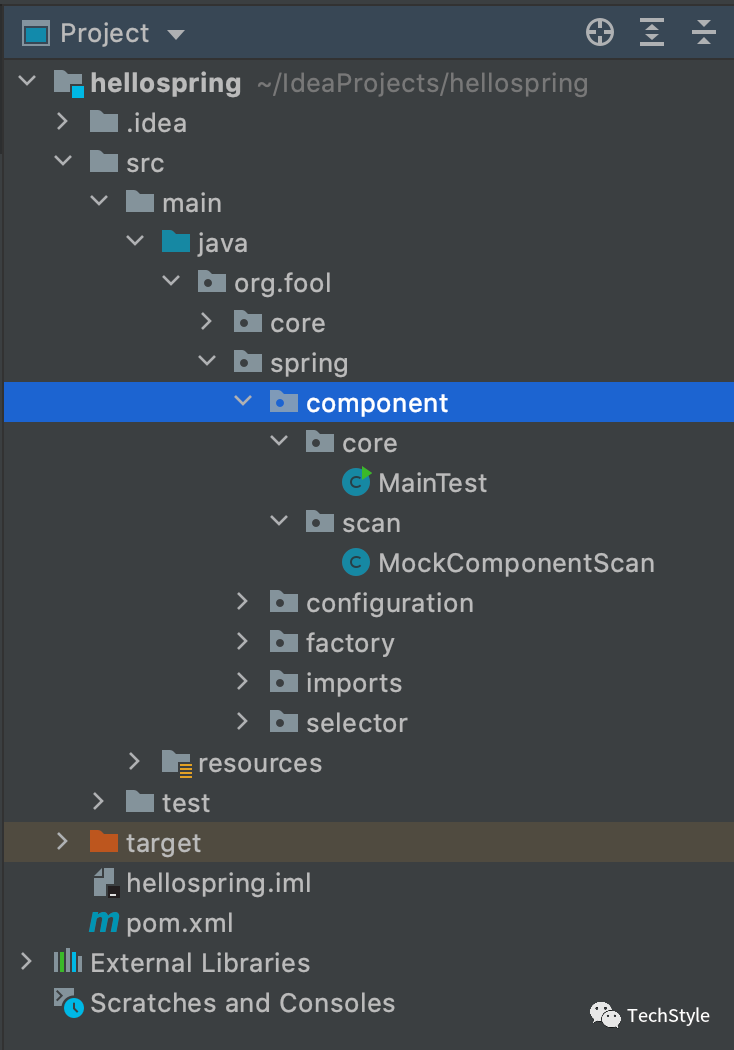The width and height of the screenshot is (734, 1050).
Task: Collapse the component package node
Action: [242, 402]
